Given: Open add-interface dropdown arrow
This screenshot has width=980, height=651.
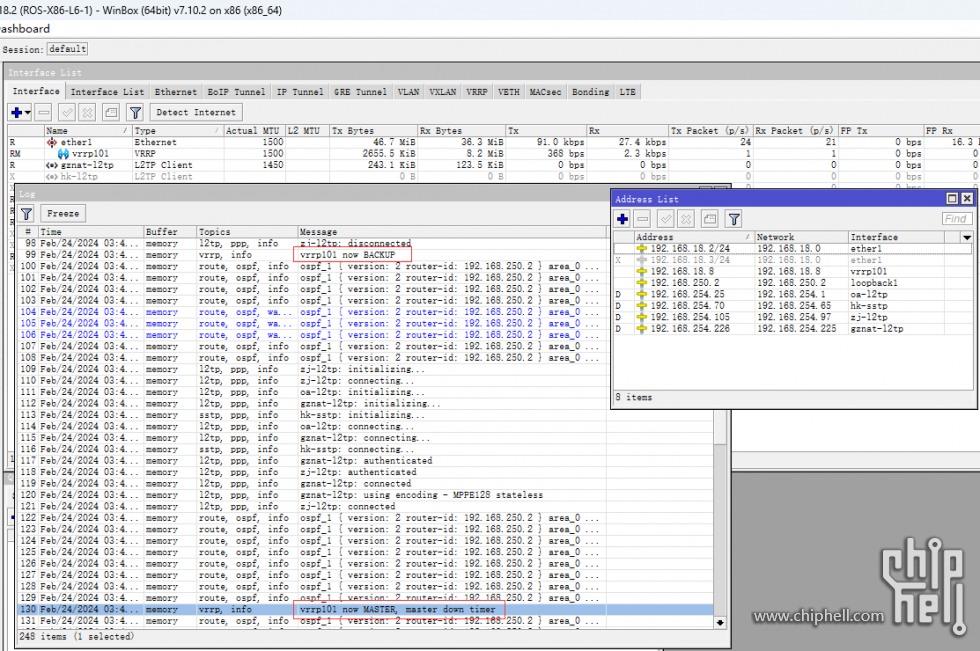Looking at the screenshot, I should [x=28, y=113].
